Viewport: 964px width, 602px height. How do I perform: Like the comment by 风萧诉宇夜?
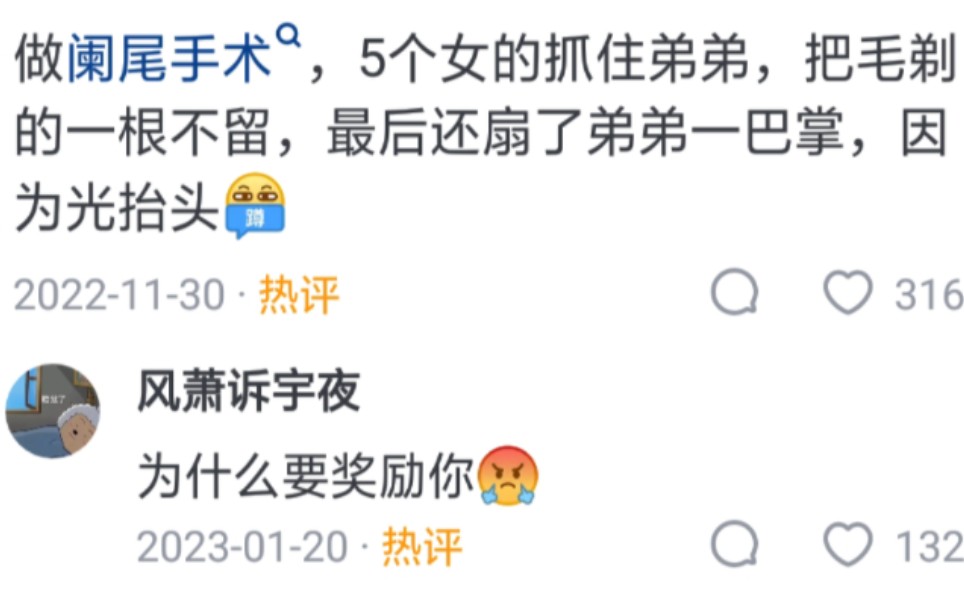click(848, 545)
